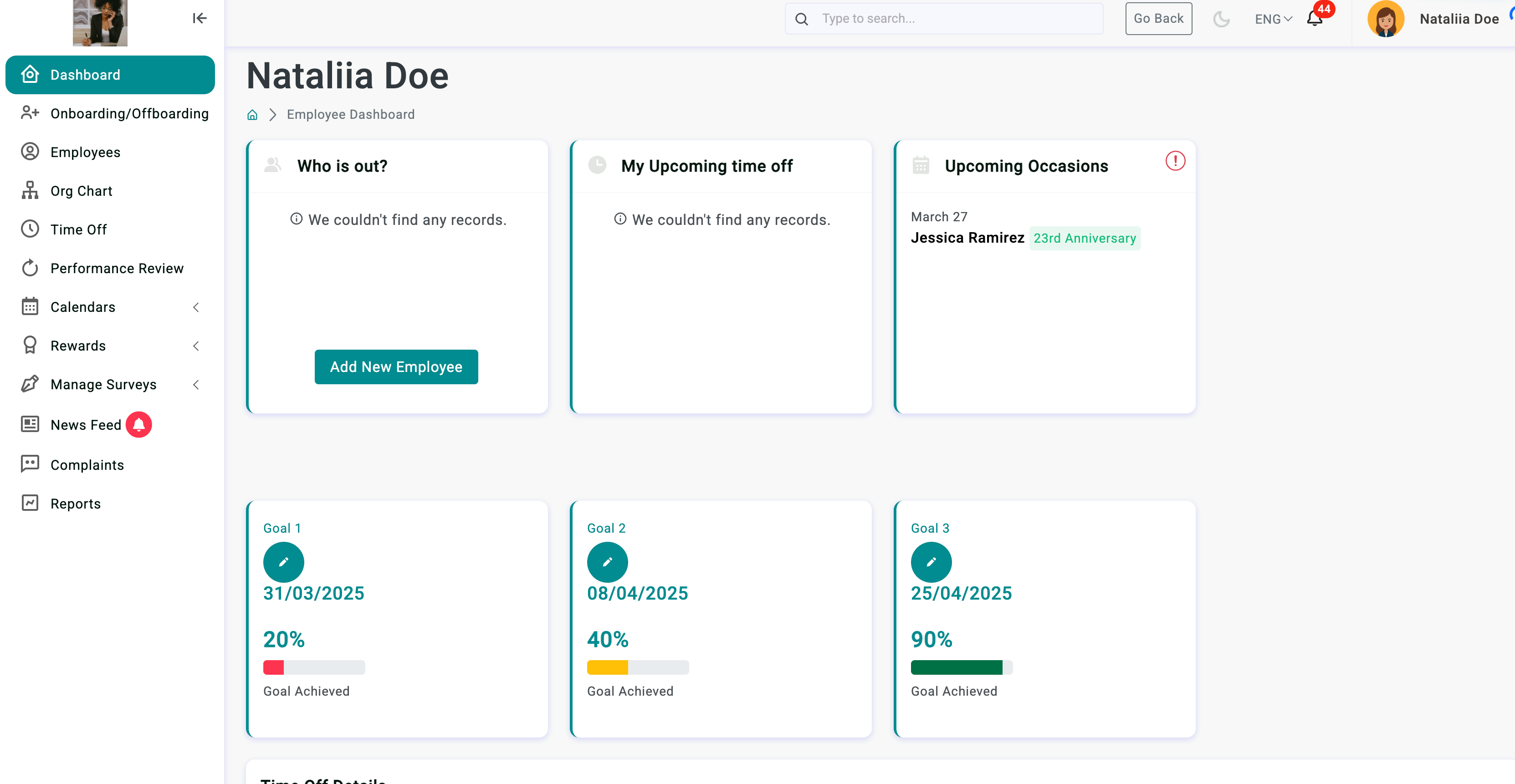Click the 23rd Anniversary tag
The image size is (1515, 784).
[1084, 238]
